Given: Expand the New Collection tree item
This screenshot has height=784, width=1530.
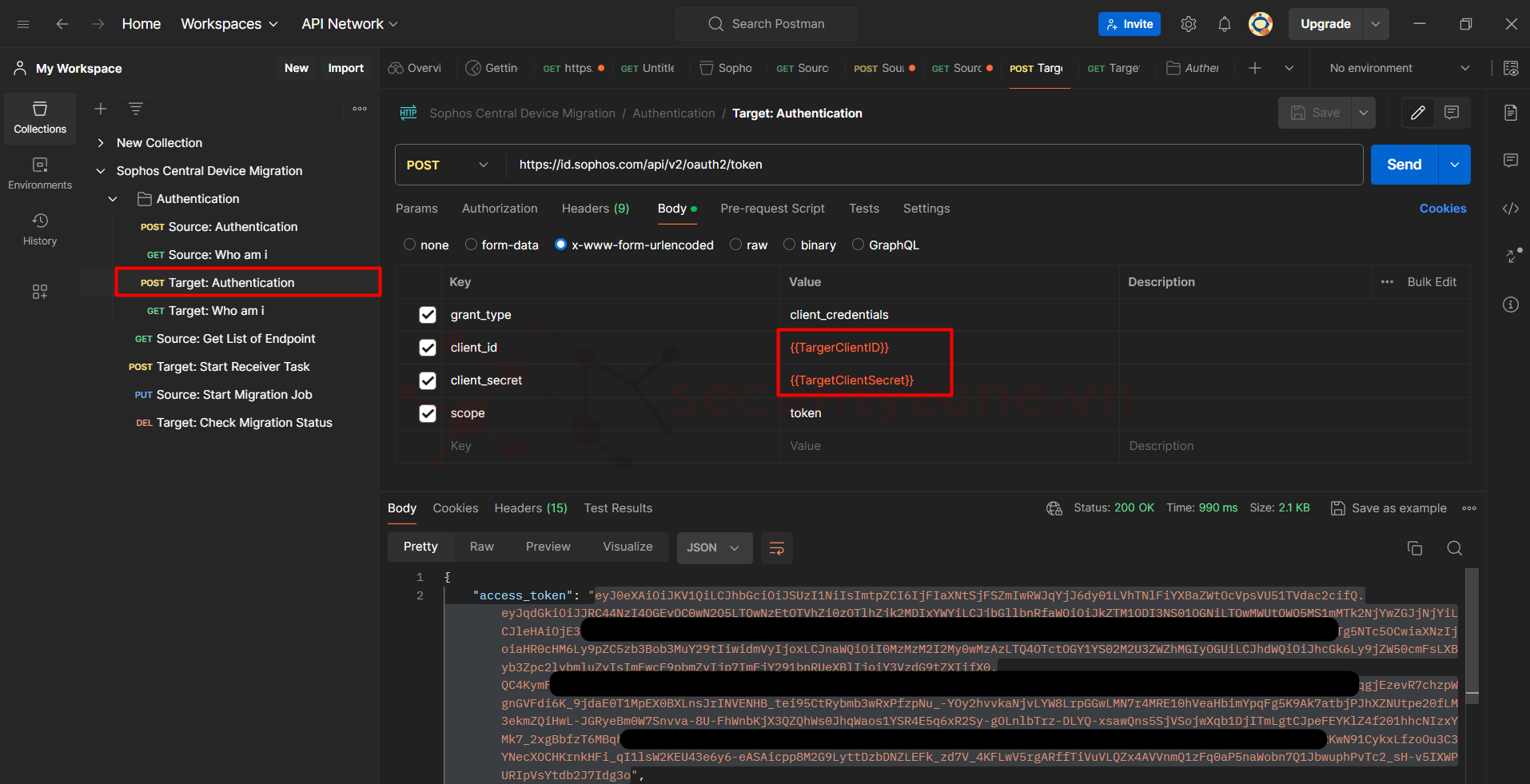Looking at the screenshot, I should pos(101,143).
